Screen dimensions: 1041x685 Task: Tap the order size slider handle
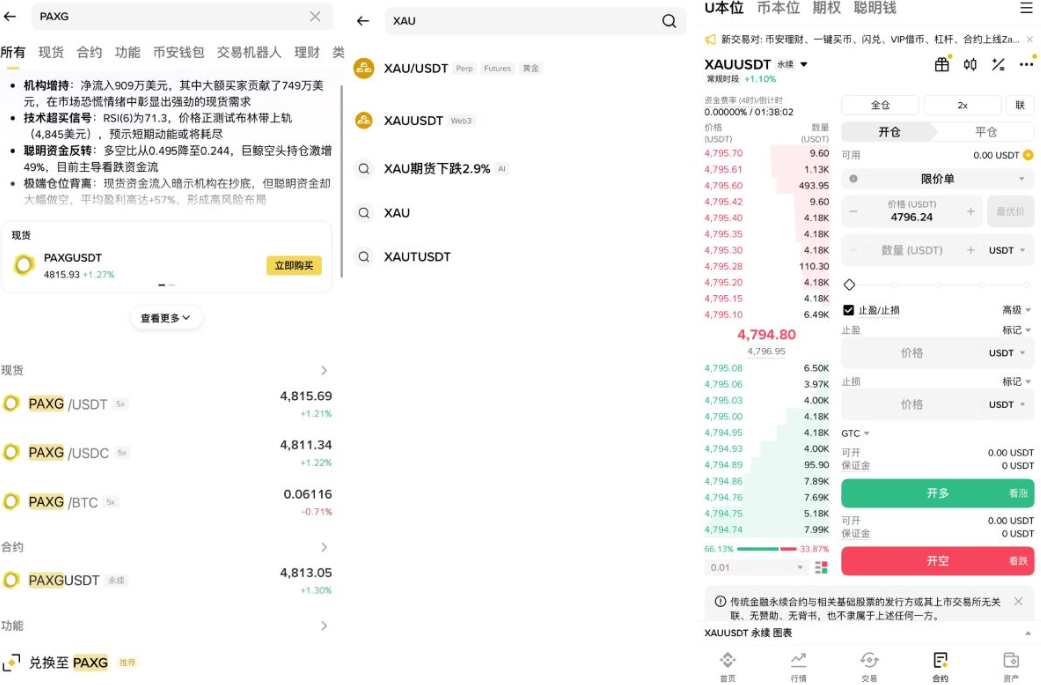(x=849, y=285)
